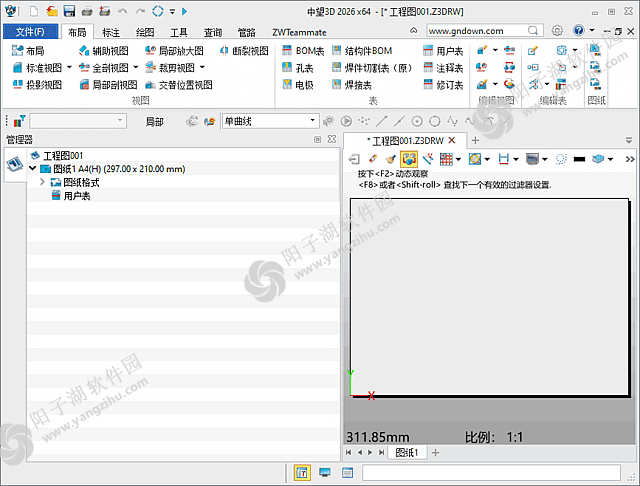
Task: Open the 工具 ribbon tab
Action: (179, 32)
